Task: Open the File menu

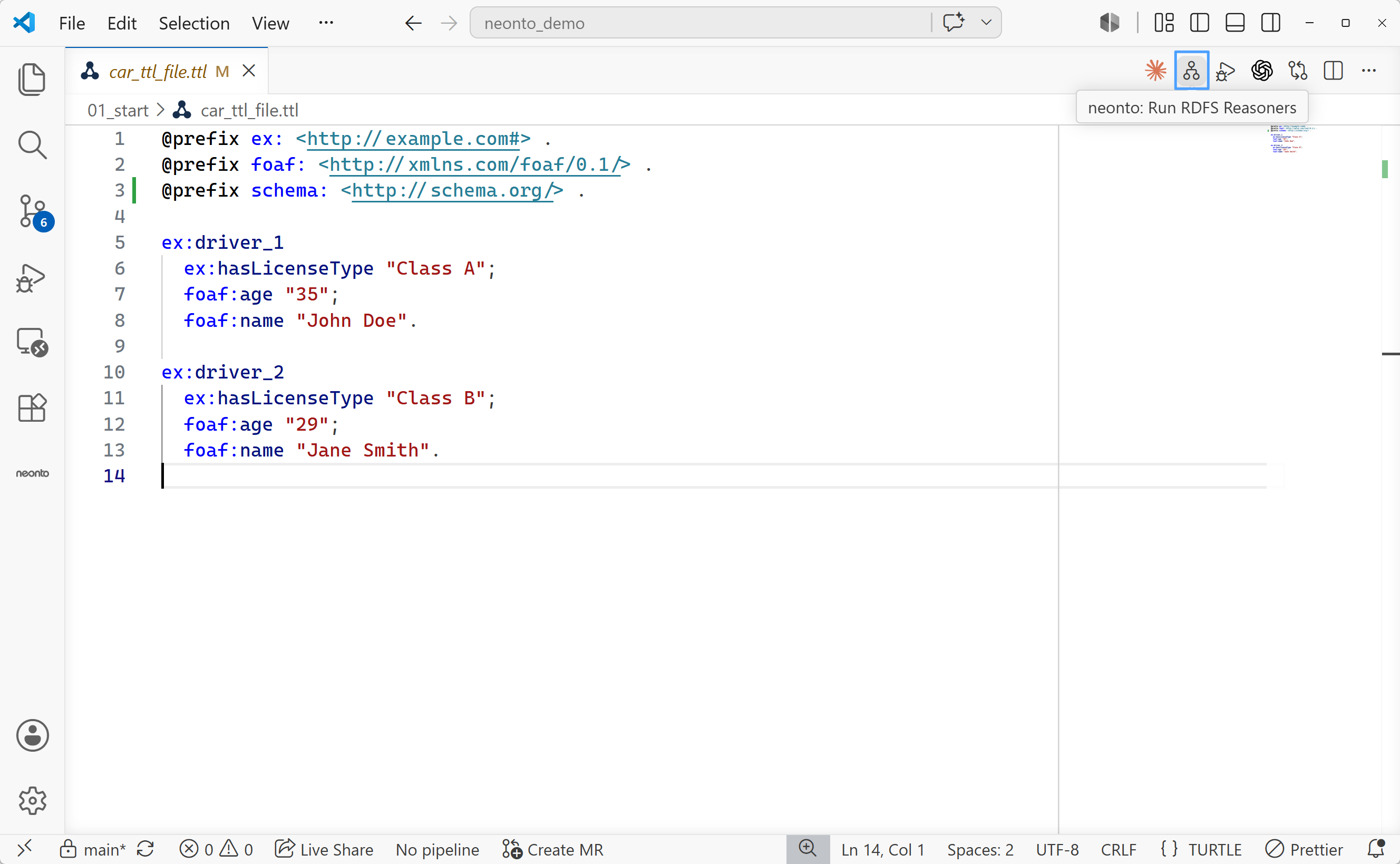Action: pyautogui.click(x=72, y=23)
